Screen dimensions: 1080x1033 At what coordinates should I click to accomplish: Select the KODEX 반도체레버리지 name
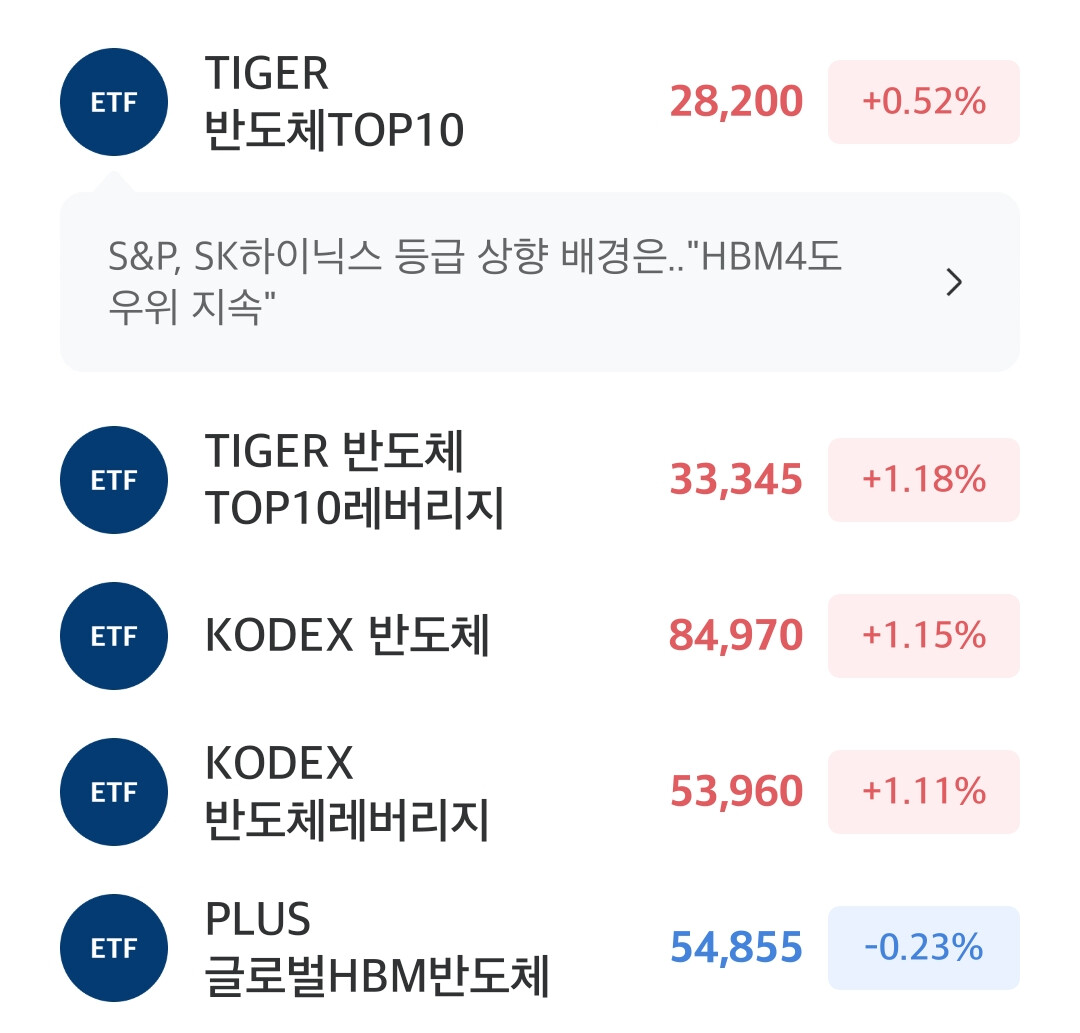coord(347,792)
